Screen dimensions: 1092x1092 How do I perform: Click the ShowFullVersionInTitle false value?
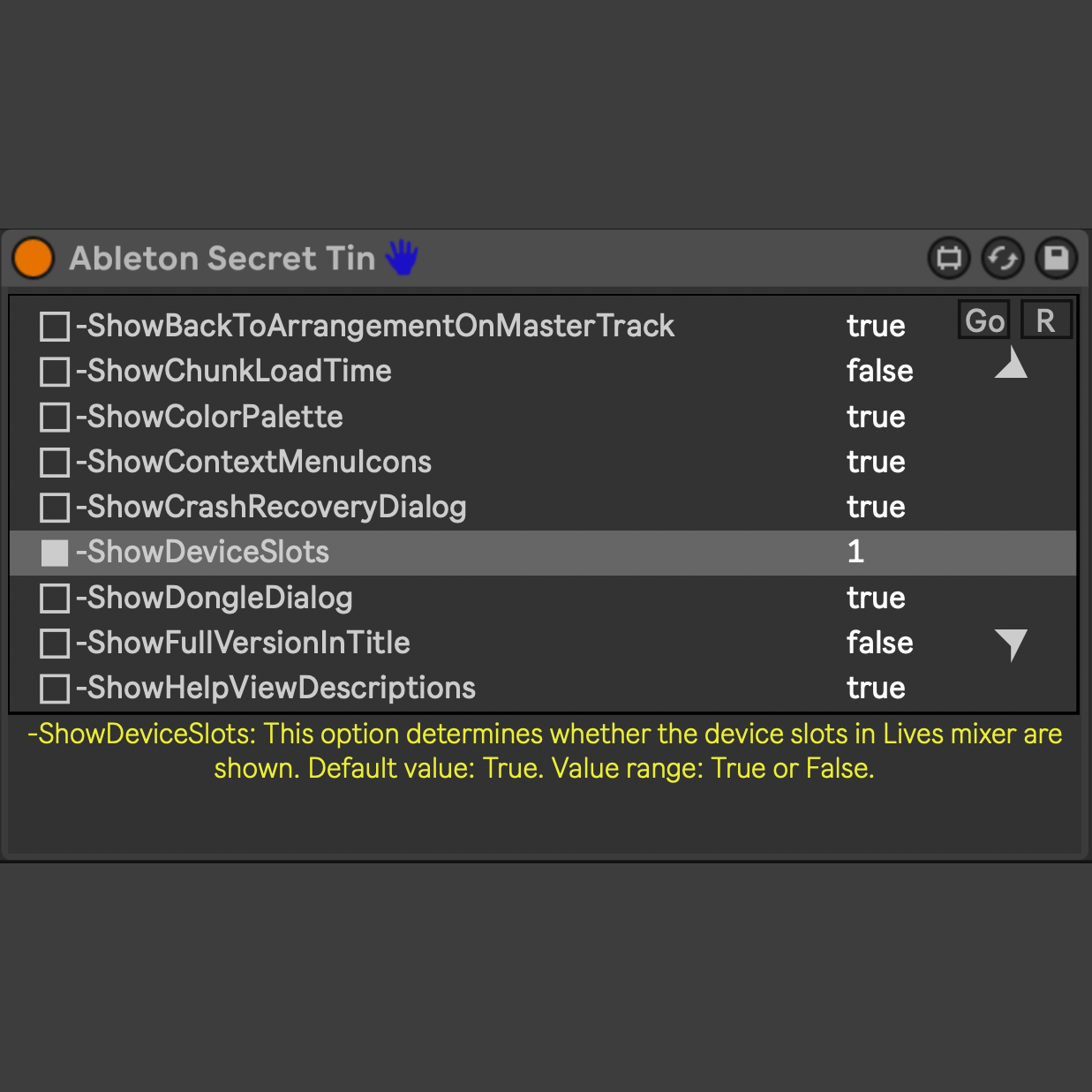[x=879, y=644]
